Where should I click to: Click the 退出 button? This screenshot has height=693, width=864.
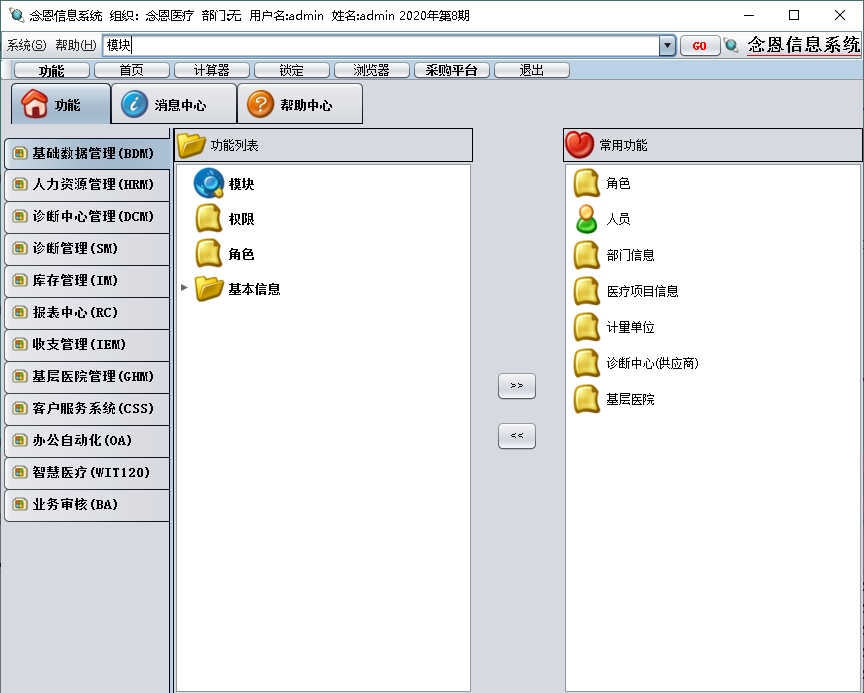point(531,69)
